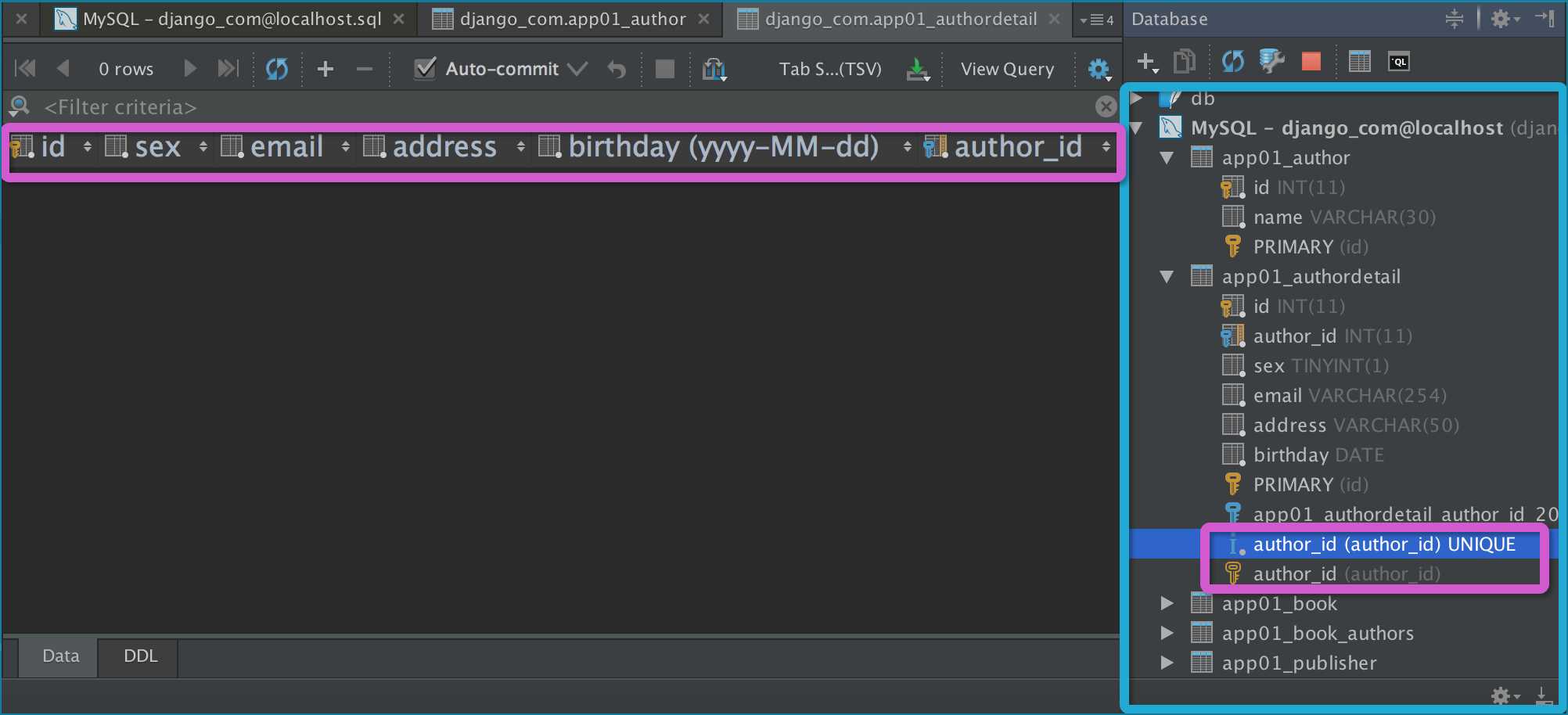This screenshot has width=1568, height=715.
Task: Click the rollback arrow icon
Action: coord(617,69)
